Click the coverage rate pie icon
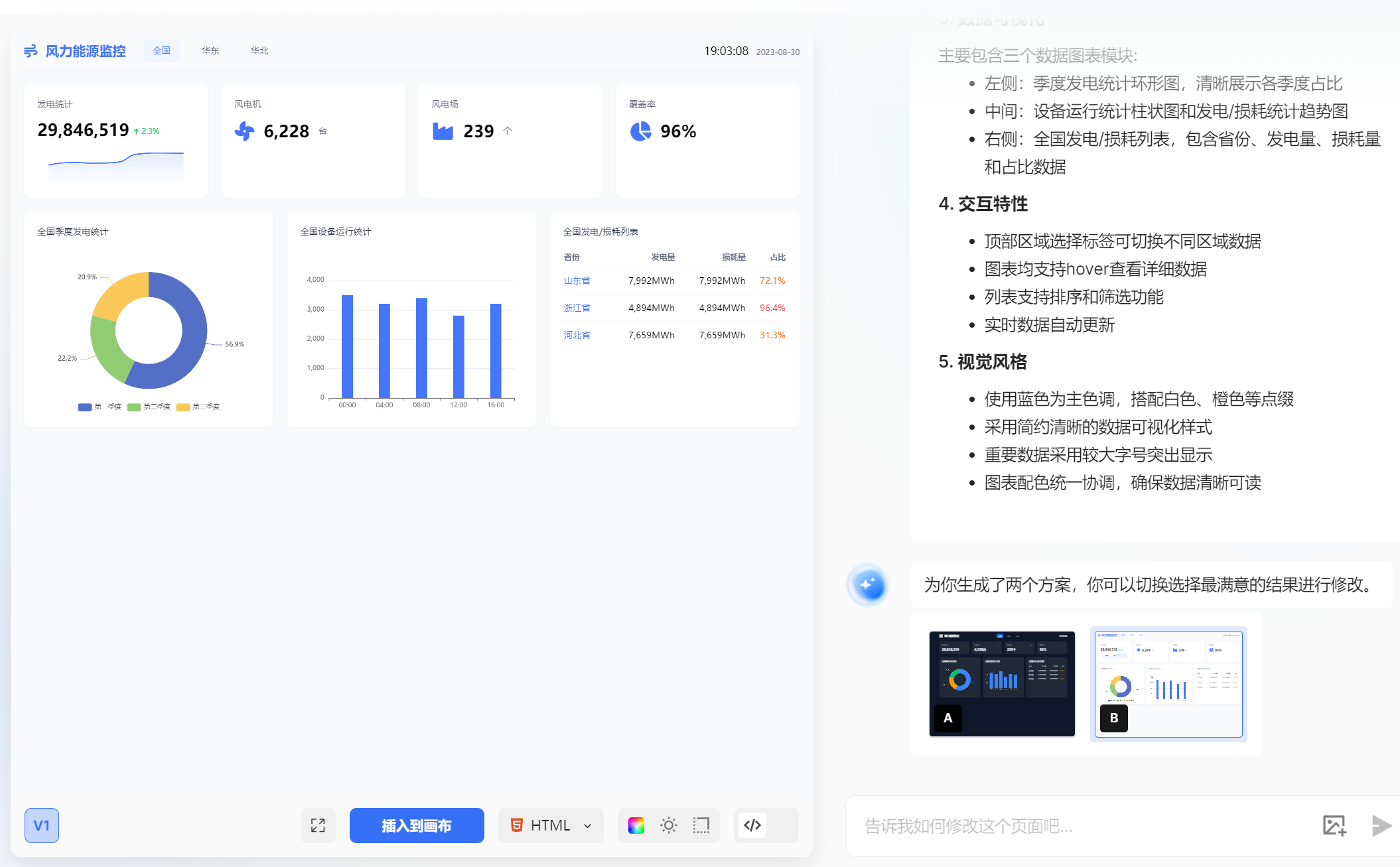Viewport: 1400px width, 867px height. (x=640, y=131)
